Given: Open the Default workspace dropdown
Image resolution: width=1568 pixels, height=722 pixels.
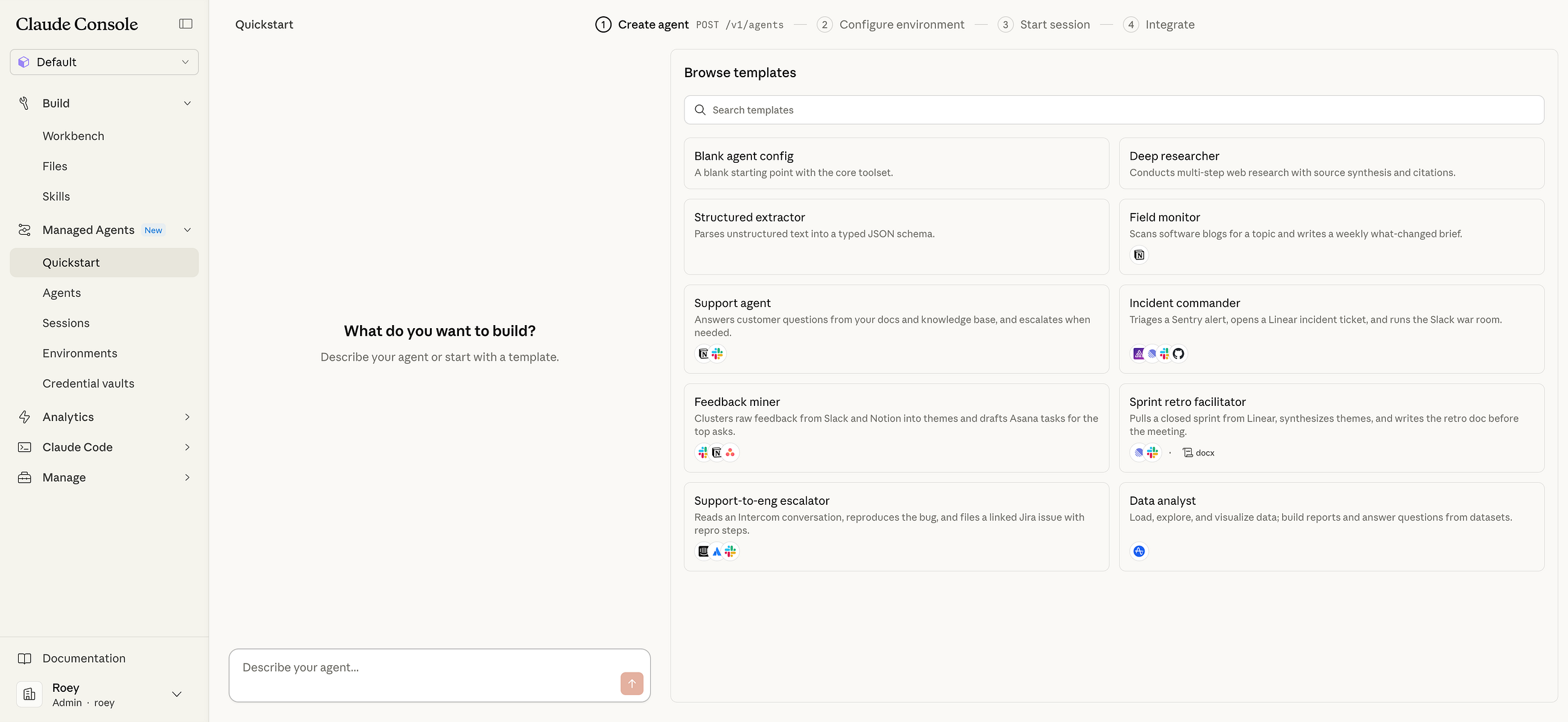Looking at the screenshot, I should [104, 62].
